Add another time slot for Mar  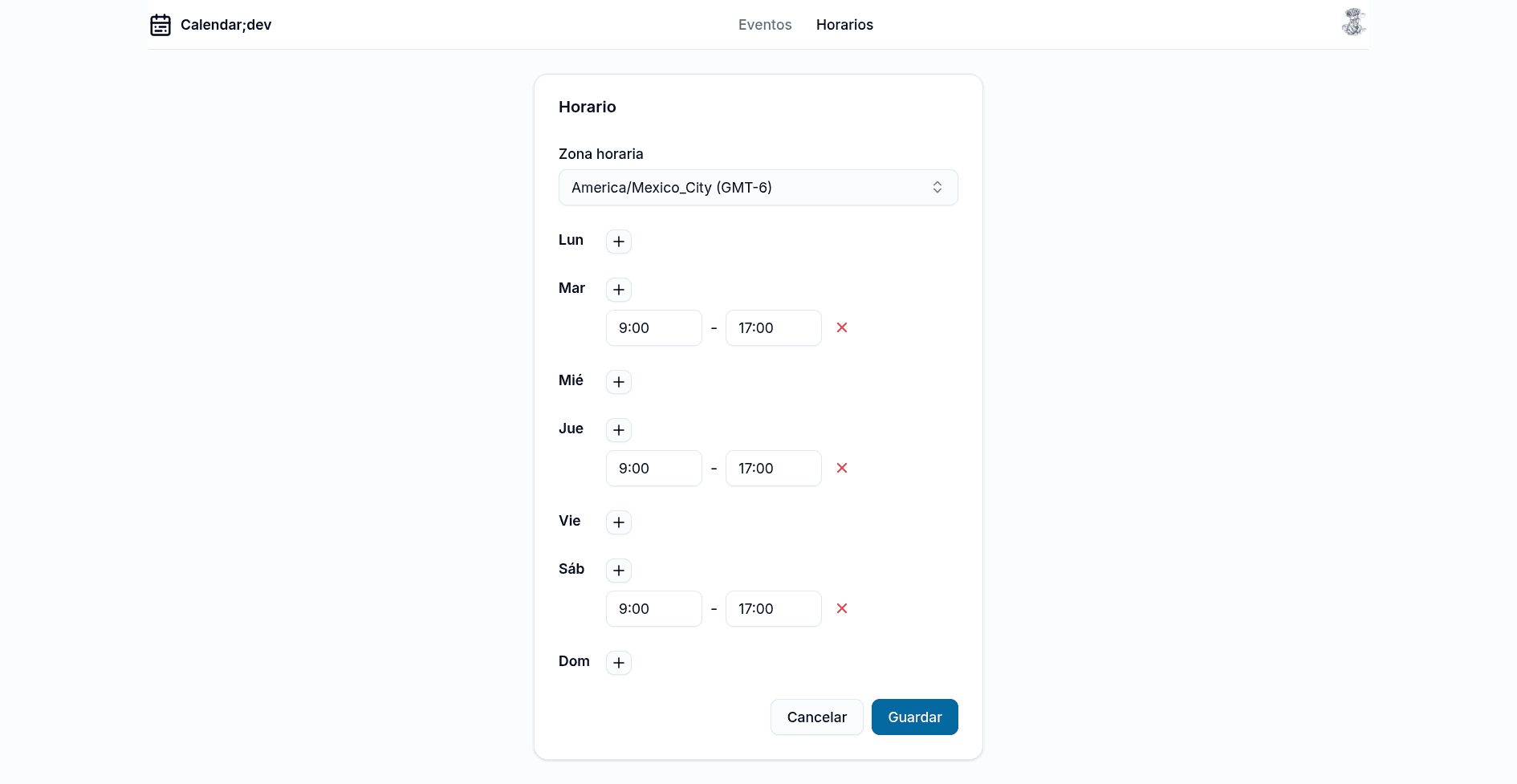click(x=618, y=290)
